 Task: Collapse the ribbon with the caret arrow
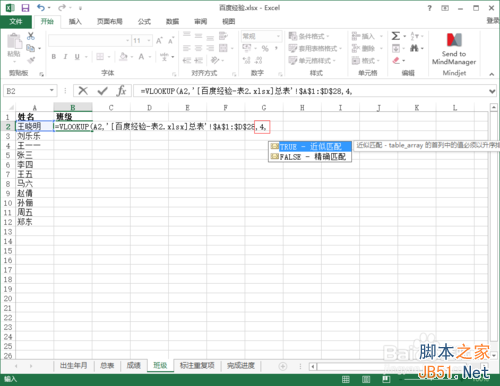(492, 74)
